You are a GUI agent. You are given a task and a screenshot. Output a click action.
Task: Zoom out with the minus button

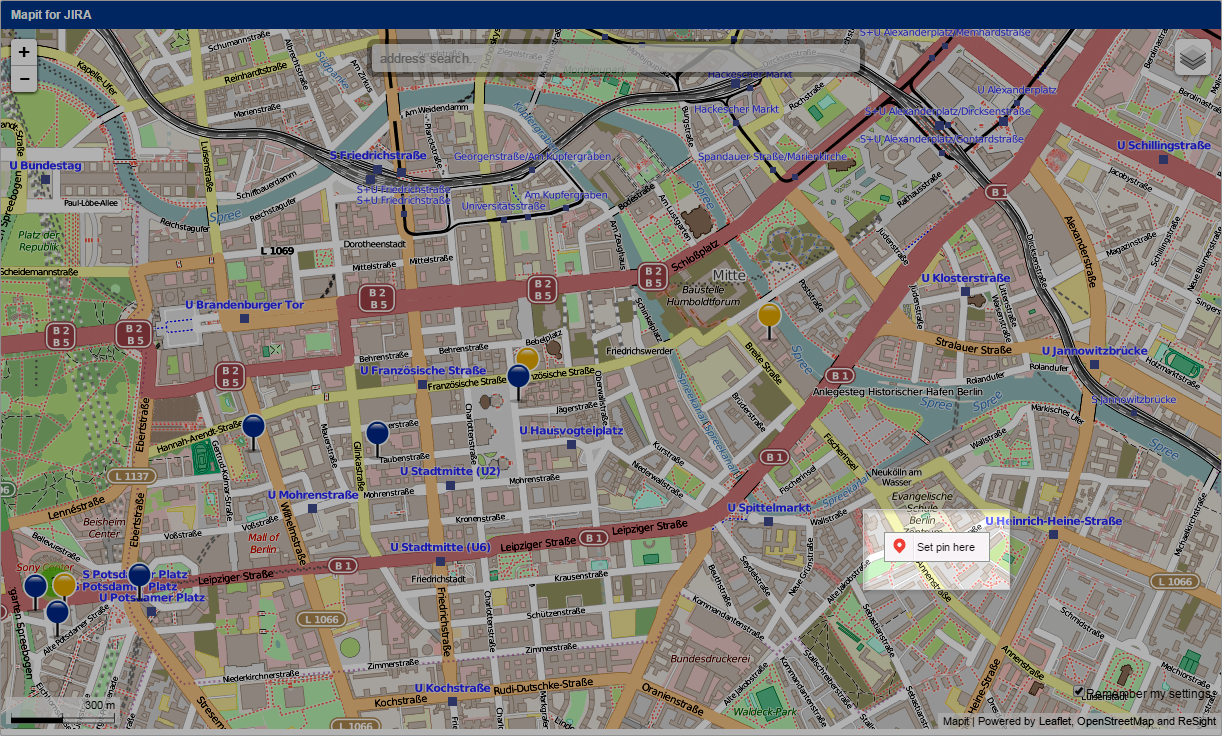(24, 78)
